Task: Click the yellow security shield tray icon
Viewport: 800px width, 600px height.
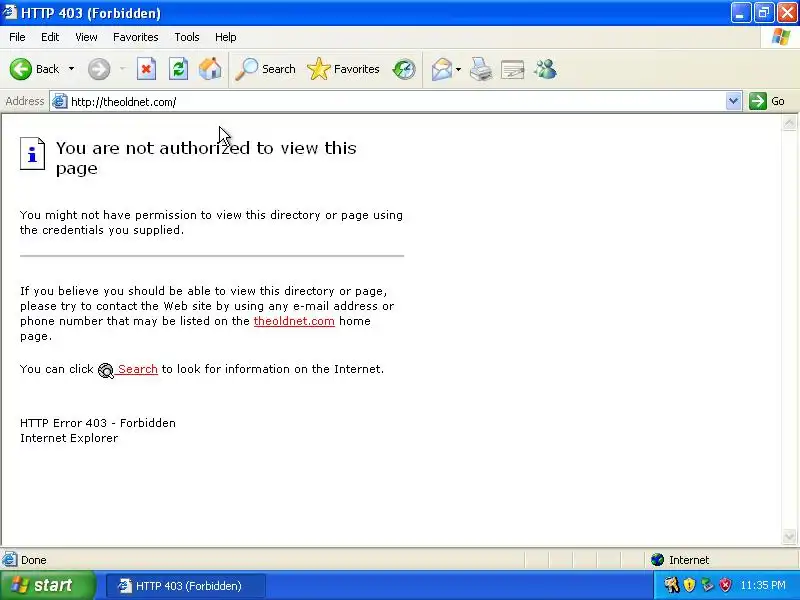Action: 689,585
